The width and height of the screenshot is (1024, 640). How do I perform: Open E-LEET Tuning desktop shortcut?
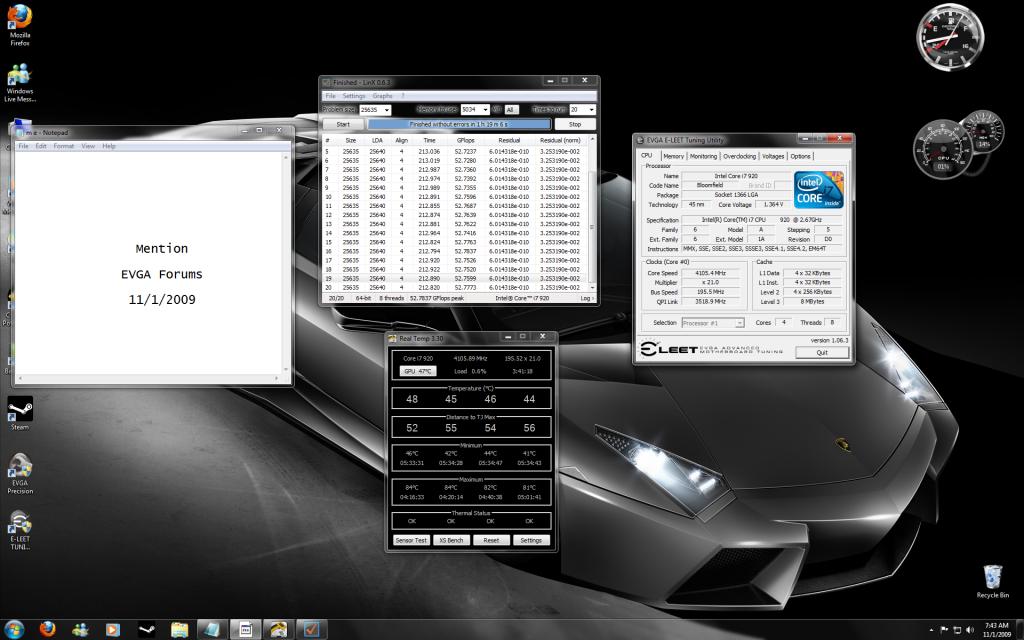[x=19, y=524]
